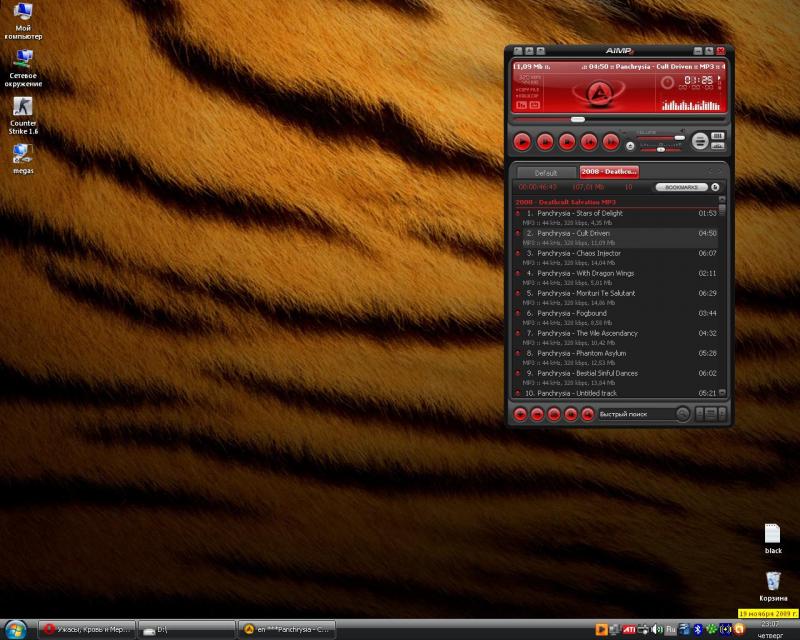Open the Windows Start button
Viewport: 800px width, 640px height.
point(15,630)
